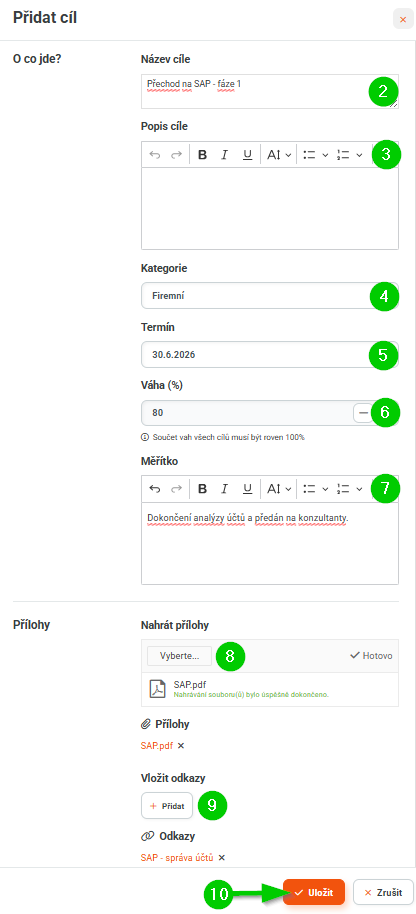This screenshot has height=914, width=416.
Task: Click Zrušit to cancel
Action: pos(383,892)
